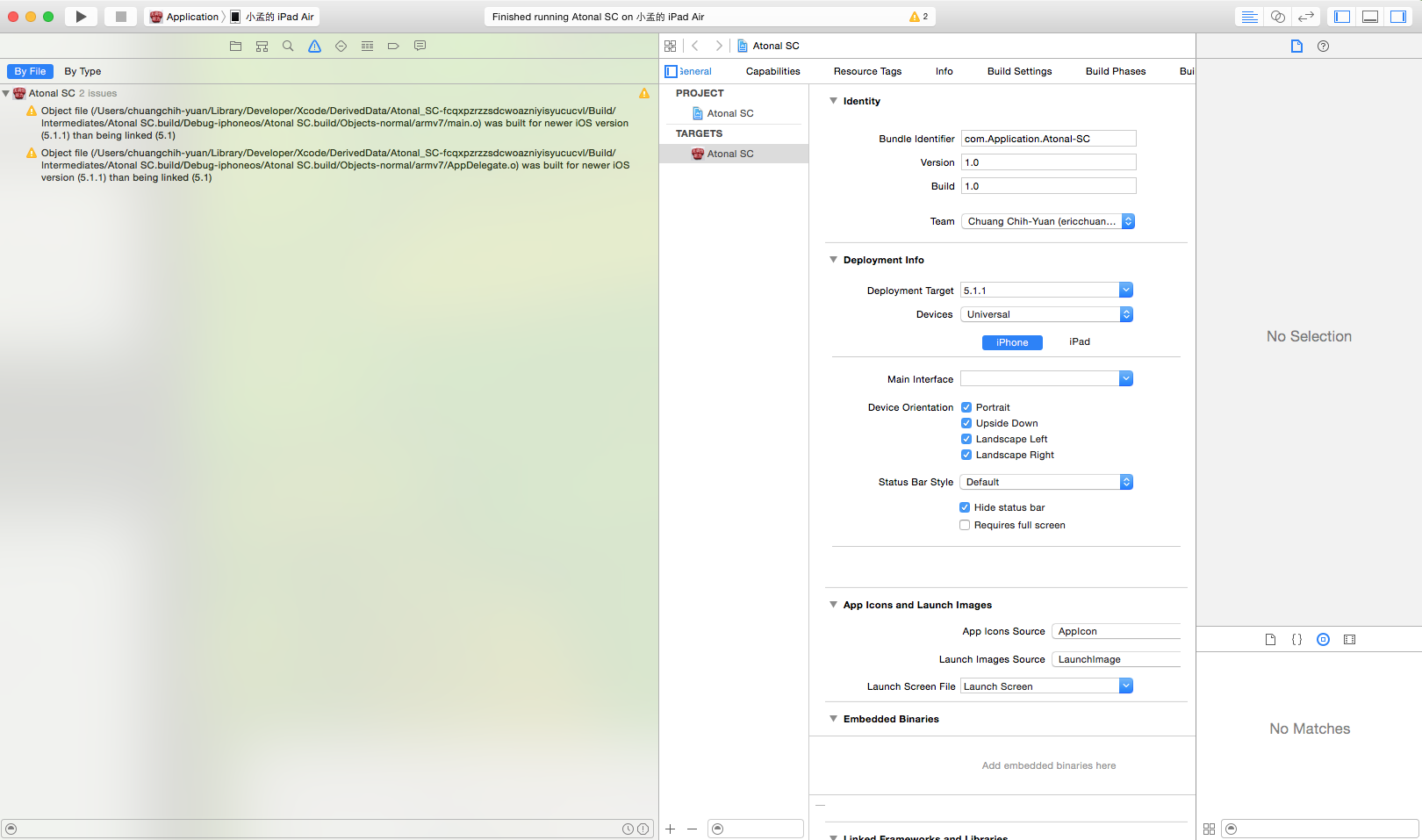Screen dimensions: 1422x840
Task: Open the Status Bar Style dropdown
Action: 1046,482
